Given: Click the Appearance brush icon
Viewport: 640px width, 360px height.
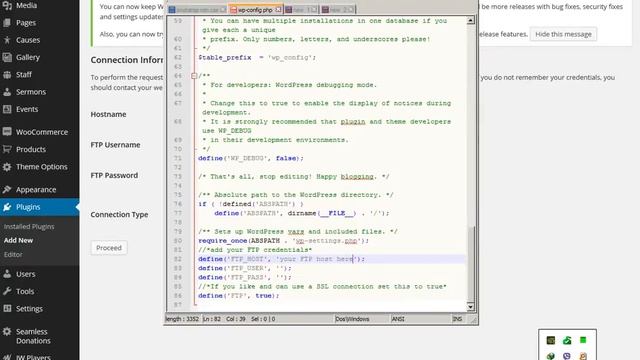Looking at the screenshot, I should point(7,189).
